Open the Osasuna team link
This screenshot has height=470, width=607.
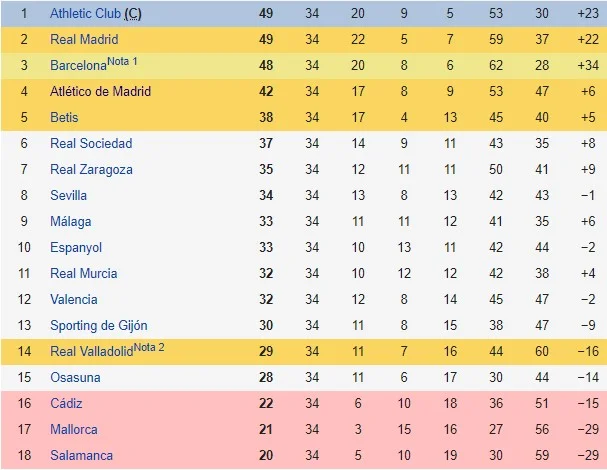[x=75, y=378]
